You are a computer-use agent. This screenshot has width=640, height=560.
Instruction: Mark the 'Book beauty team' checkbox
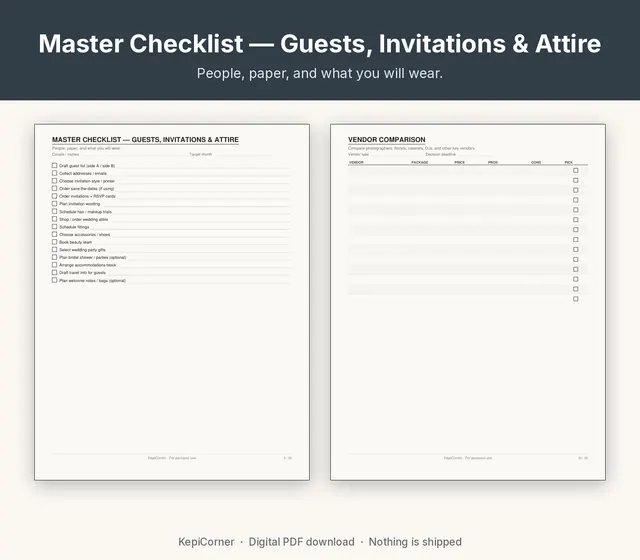pos(54,242)
